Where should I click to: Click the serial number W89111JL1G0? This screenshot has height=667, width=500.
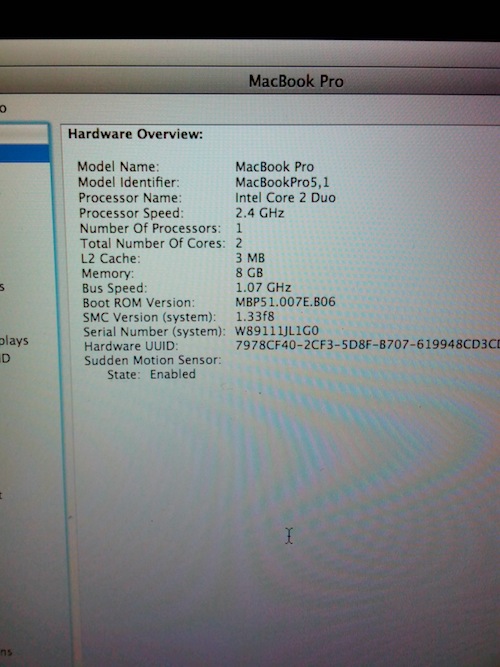click(277, 331)
